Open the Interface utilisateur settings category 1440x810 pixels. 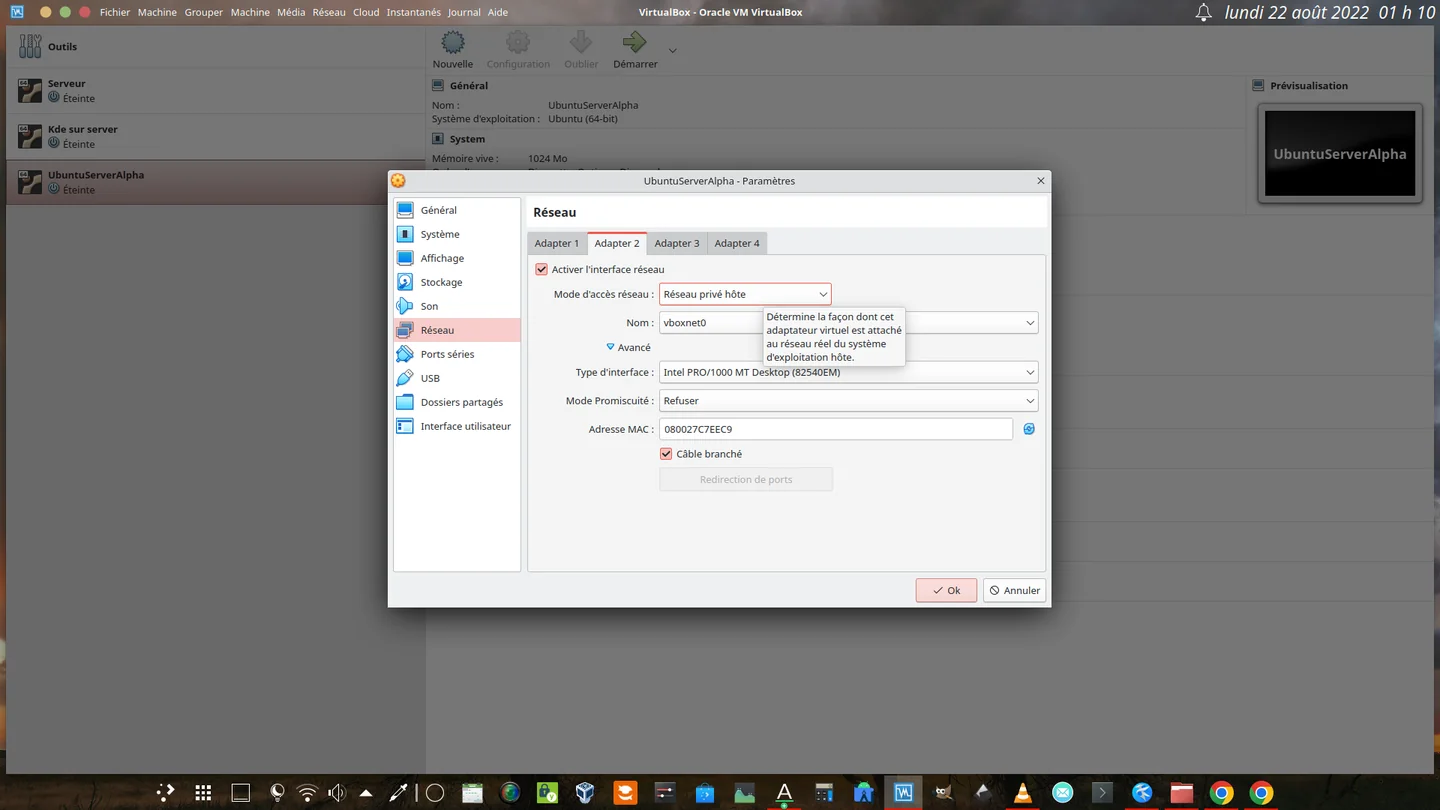[x=457, y=426]
